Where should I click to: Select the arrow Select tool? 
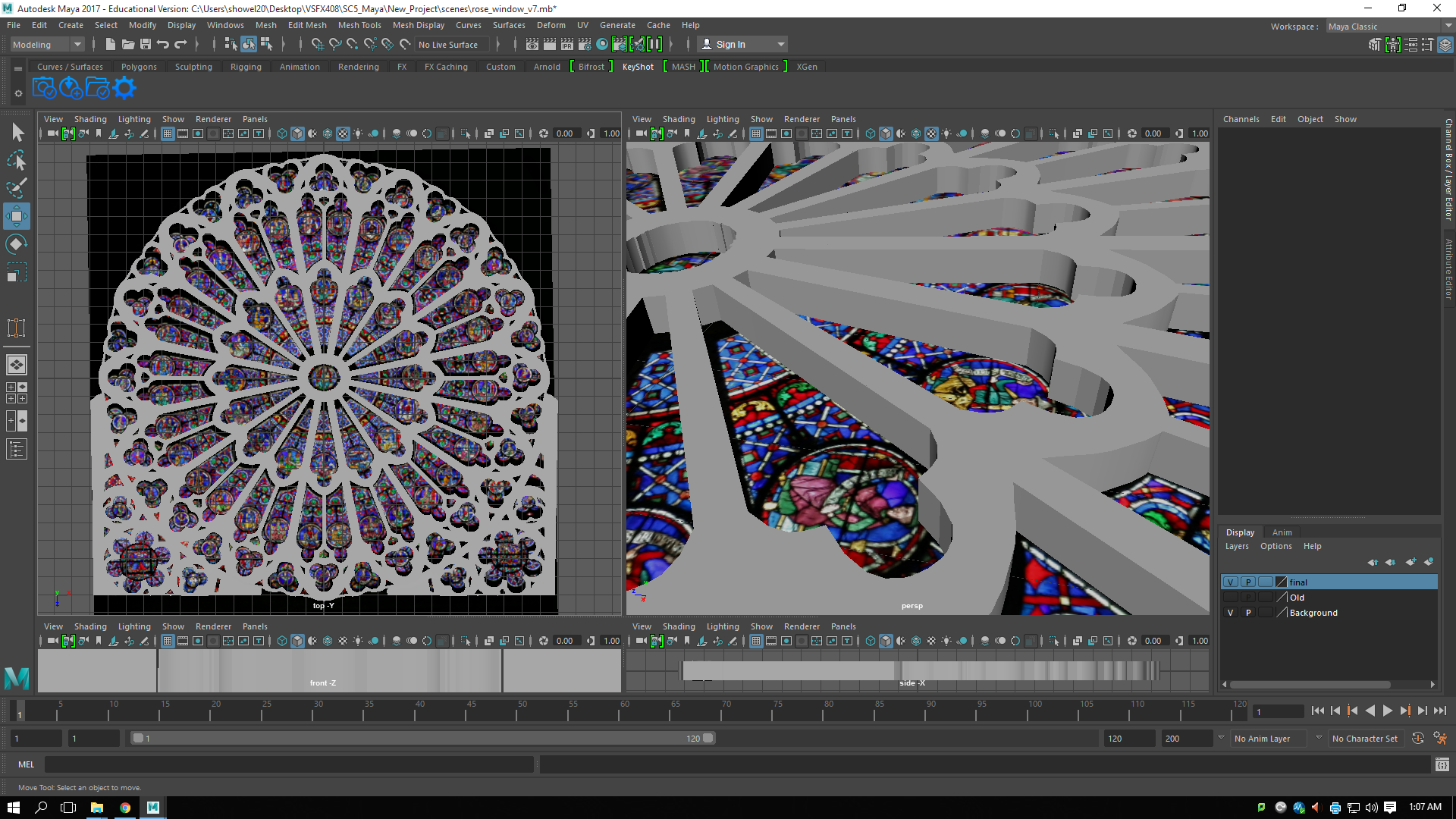tap(17, 133)
